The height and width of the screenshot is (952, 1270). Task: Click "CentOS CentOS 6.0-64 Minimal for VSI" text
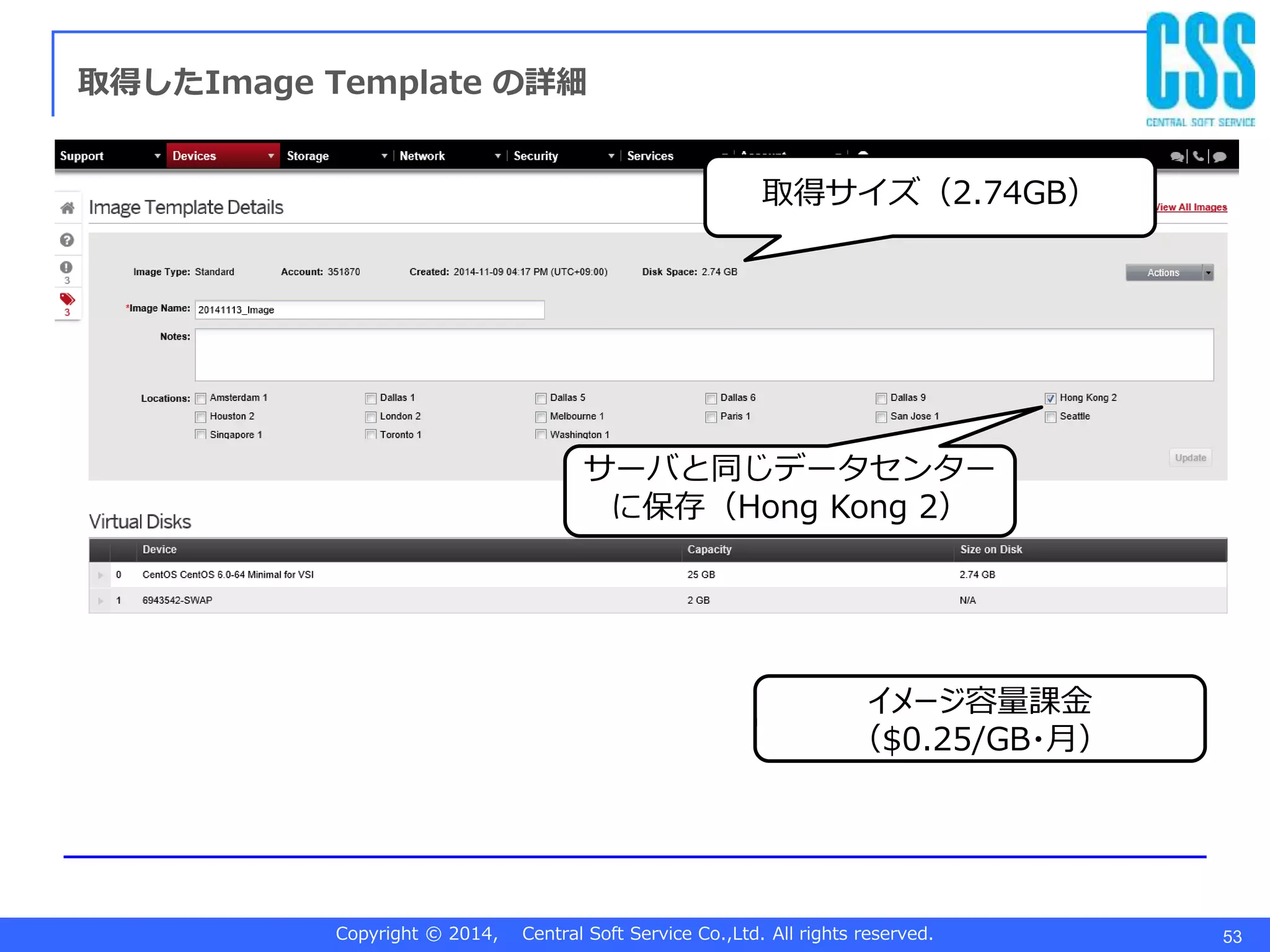228,575
